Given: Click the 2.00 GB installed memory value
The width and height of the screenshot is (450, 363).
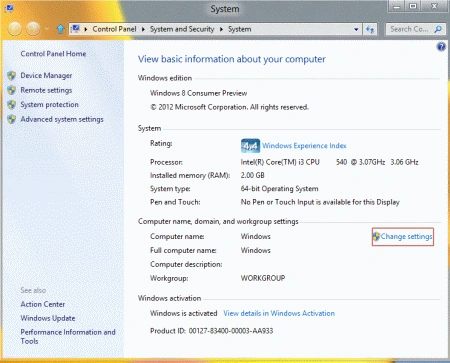Looking at the screenshot, I should click(x=253, y=175).
